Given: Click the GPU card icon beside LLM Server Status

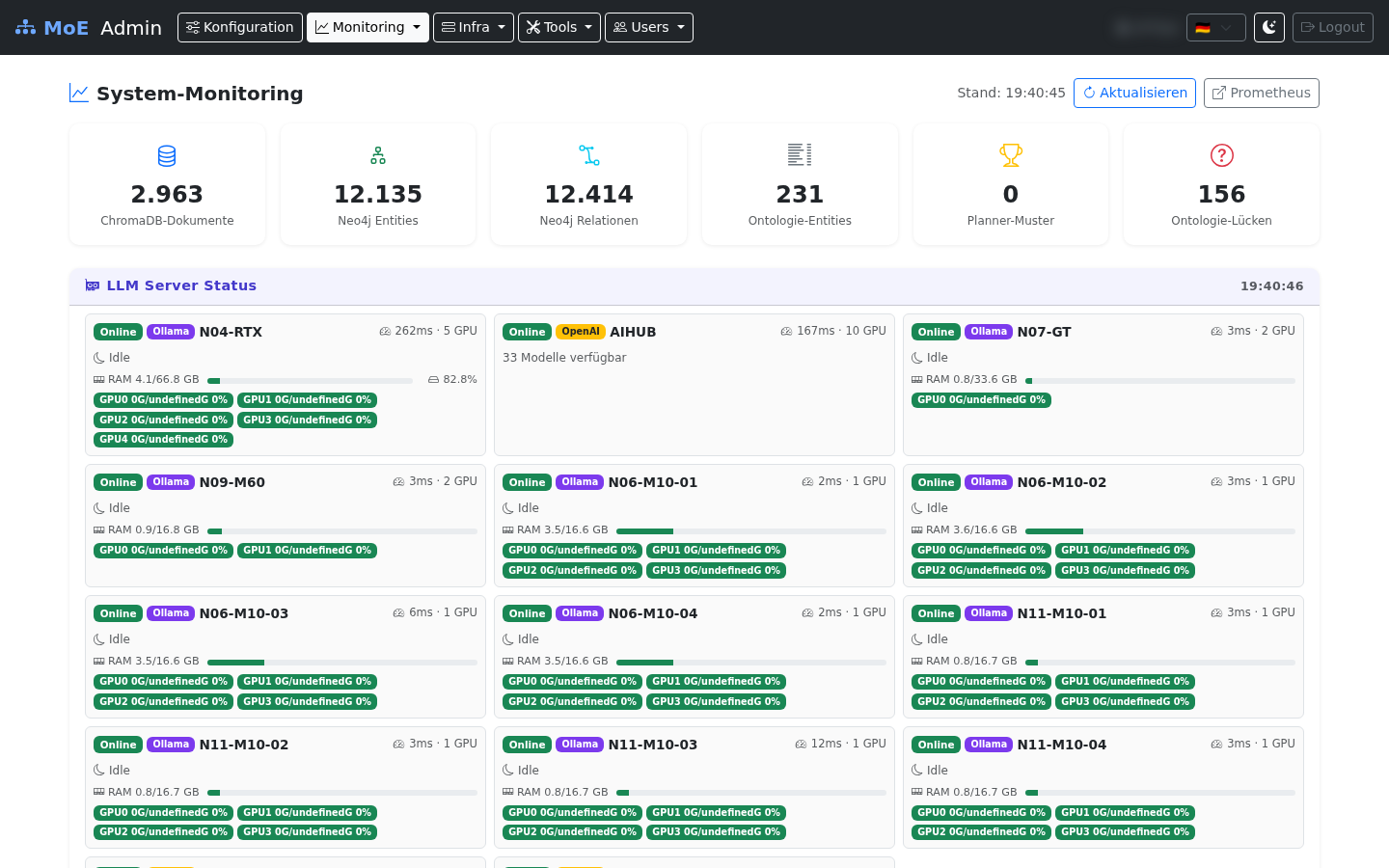Looking at the screenshot, I should click(93, 285).
